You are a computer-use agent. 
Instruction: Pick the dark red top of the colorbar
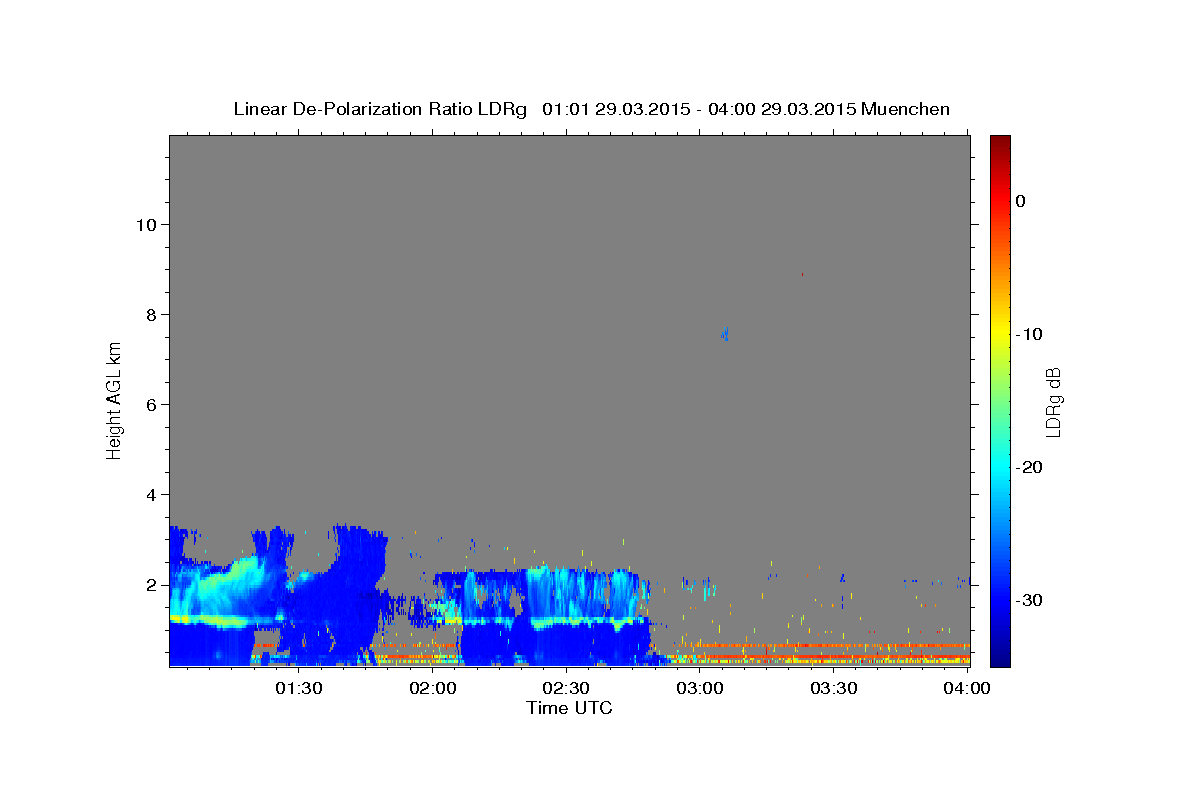pyautogui.click(x=1000, y=141)
